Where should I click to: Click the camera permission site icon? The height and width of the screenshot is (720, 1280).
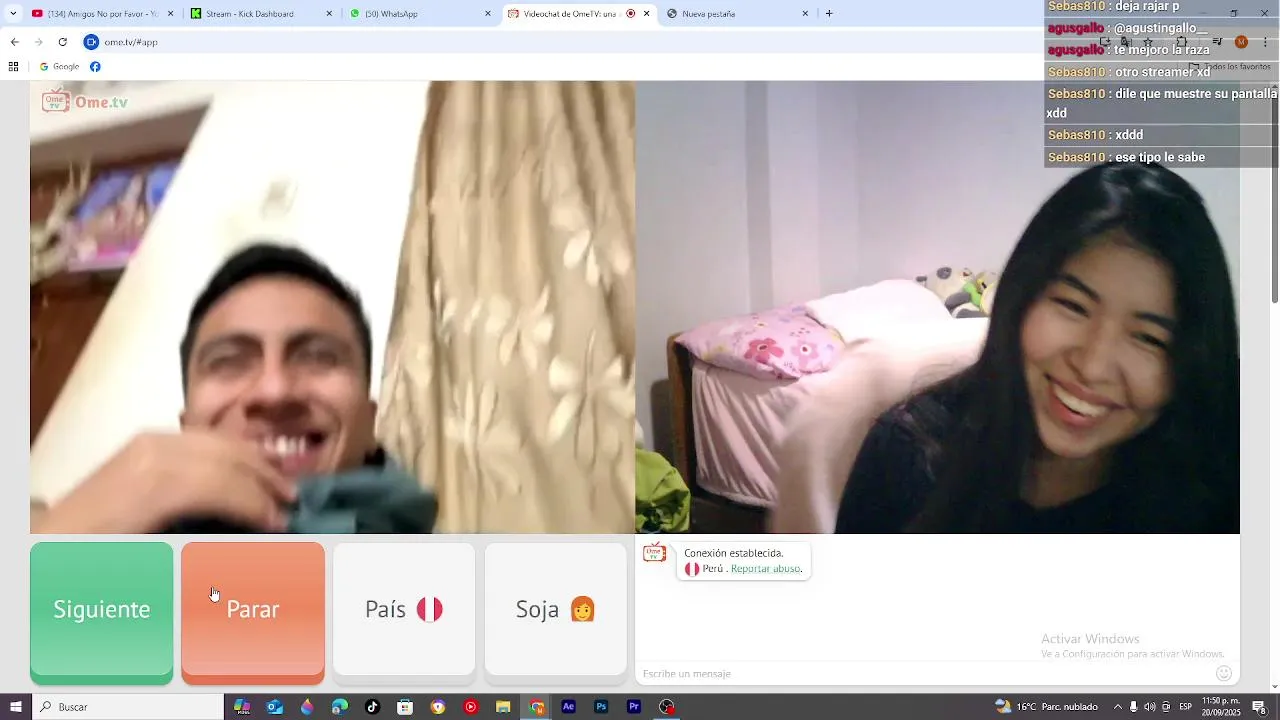coord(91,42)
